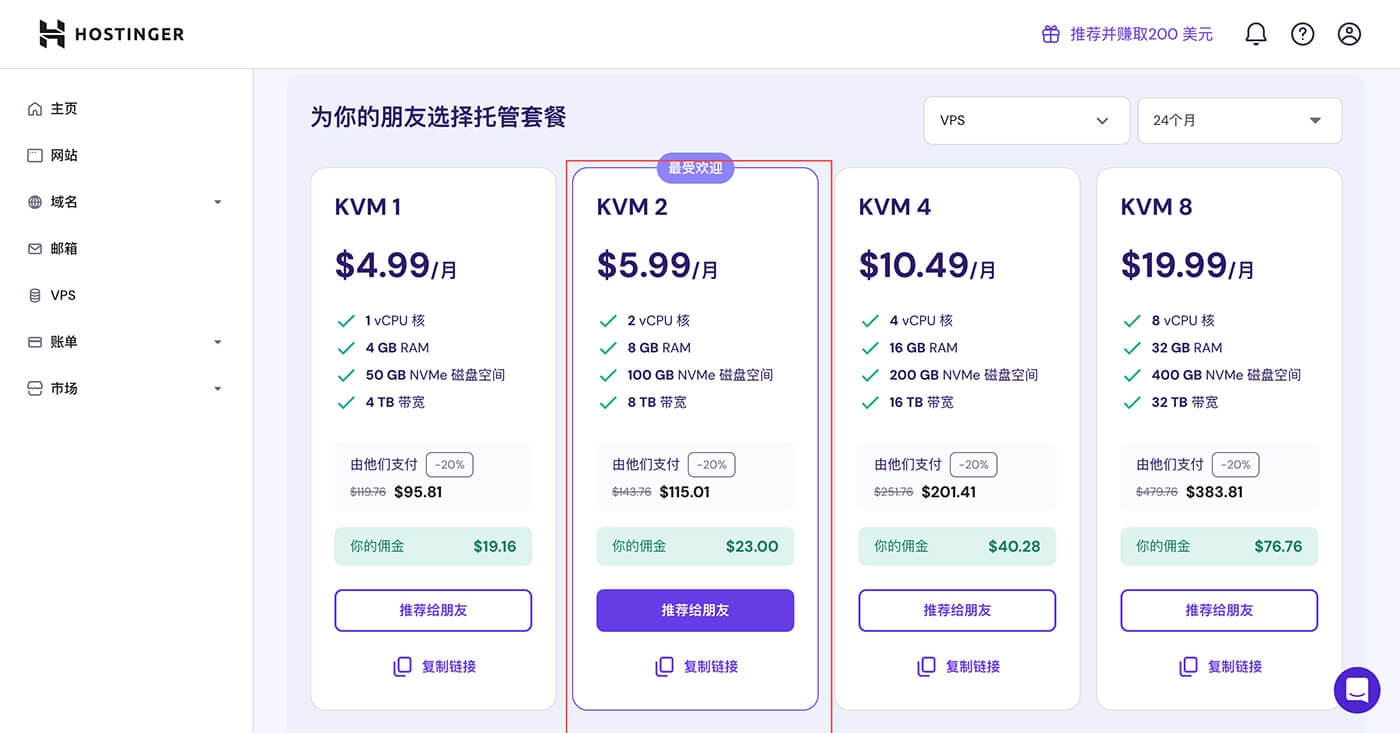This screenshot has width=1400, height=733.
Task: Click the 网站 window icon in sidebar
Action: [35, 155]
